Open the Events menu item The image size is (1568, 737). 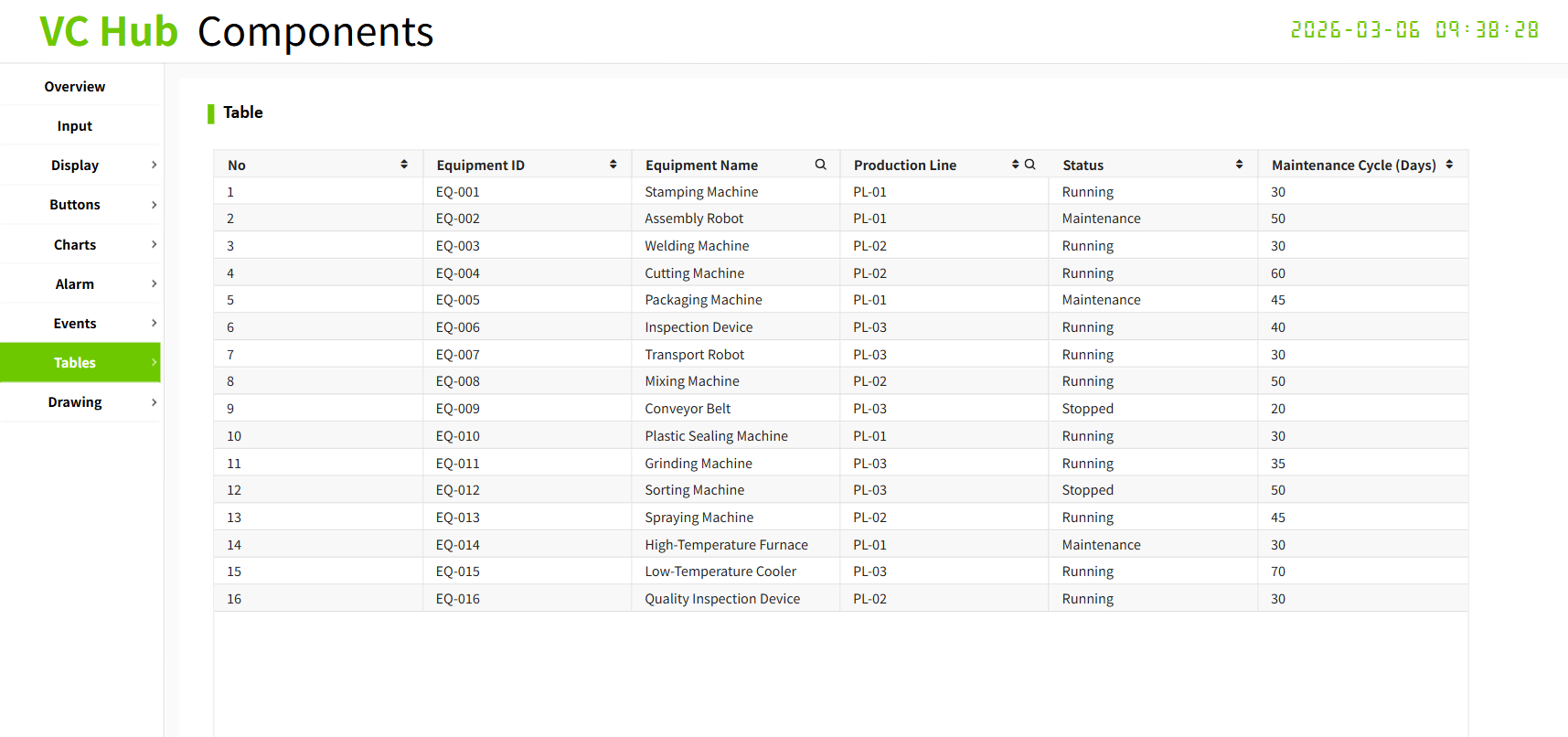[75, 324]
